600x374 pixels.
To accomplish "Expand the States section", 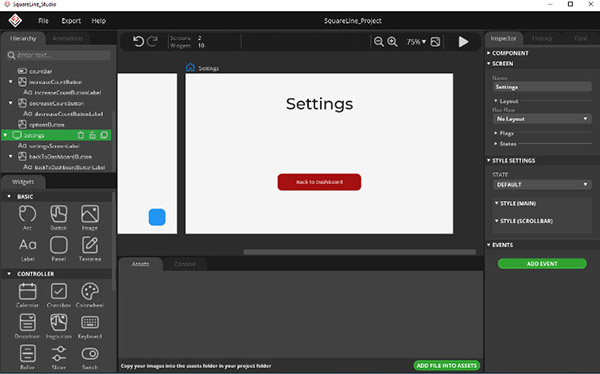I will point(496,144).
